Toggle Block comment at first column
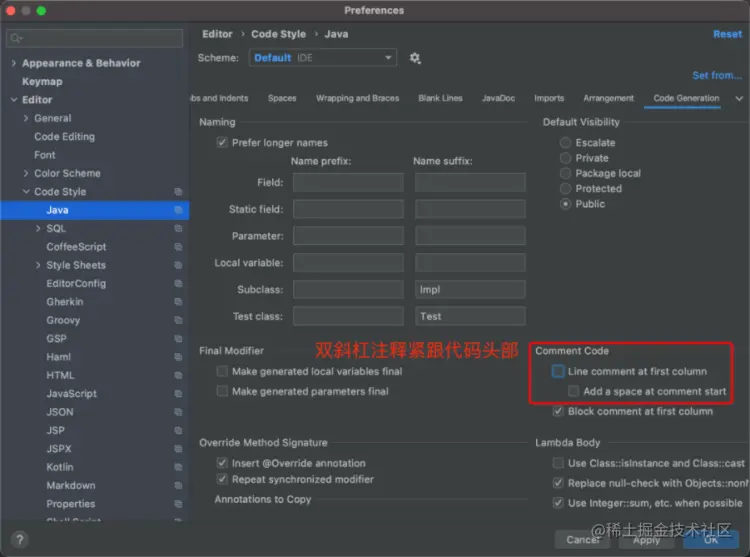This screenshot has height=557, width=750. click(558, 411)
